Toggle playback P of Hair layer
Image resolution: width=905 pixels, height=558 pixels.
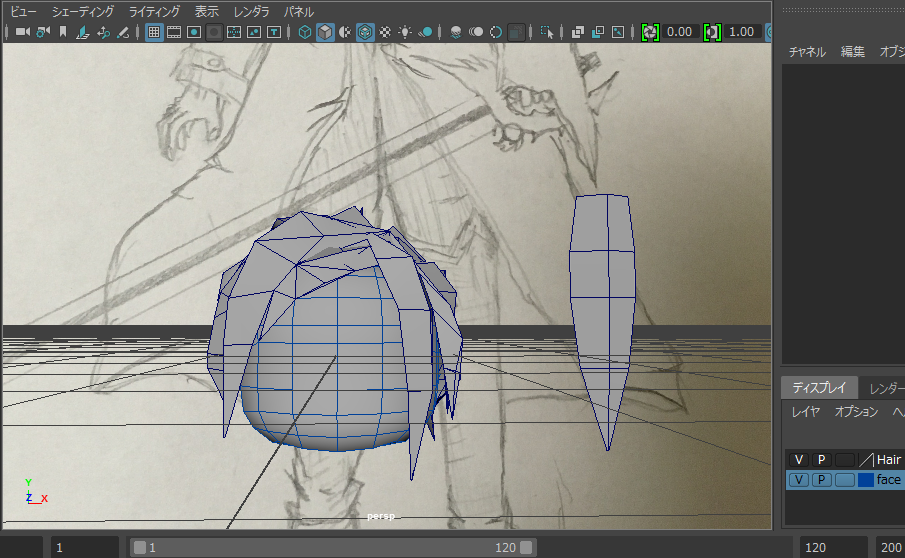pos(821,460)
